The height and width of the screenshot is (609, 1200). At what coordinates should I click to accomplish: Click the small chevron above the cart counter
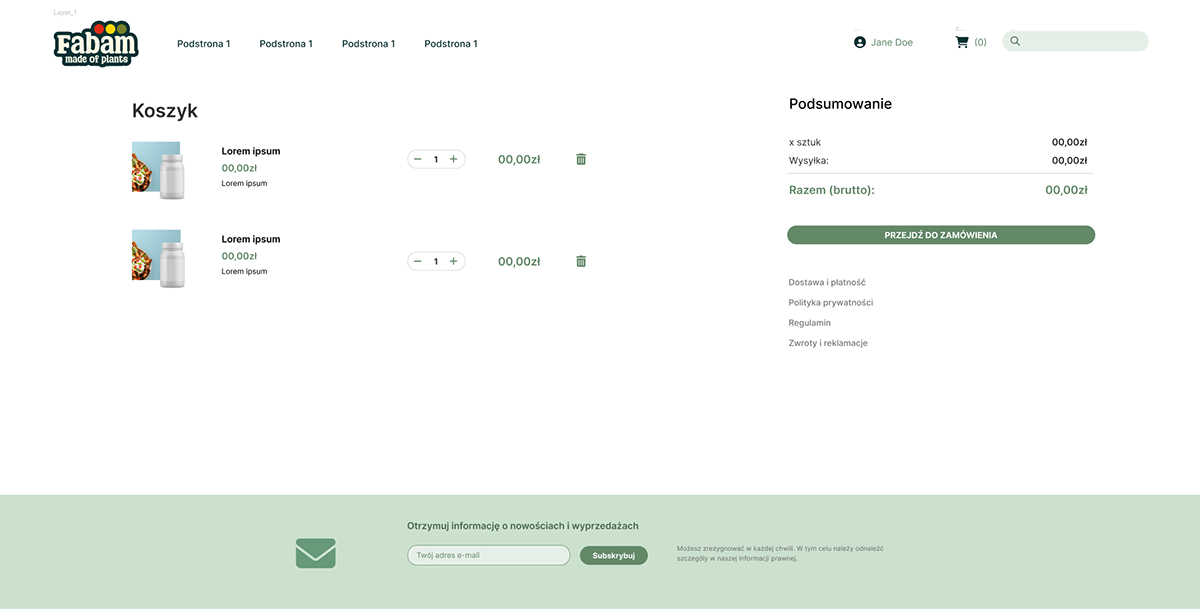pyautogui.click(x=957, y=28)
